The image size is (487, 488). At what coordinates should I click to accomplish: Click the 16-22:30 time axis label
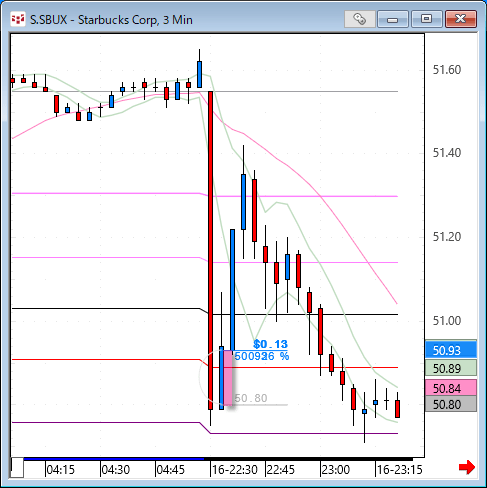[235, 470]
